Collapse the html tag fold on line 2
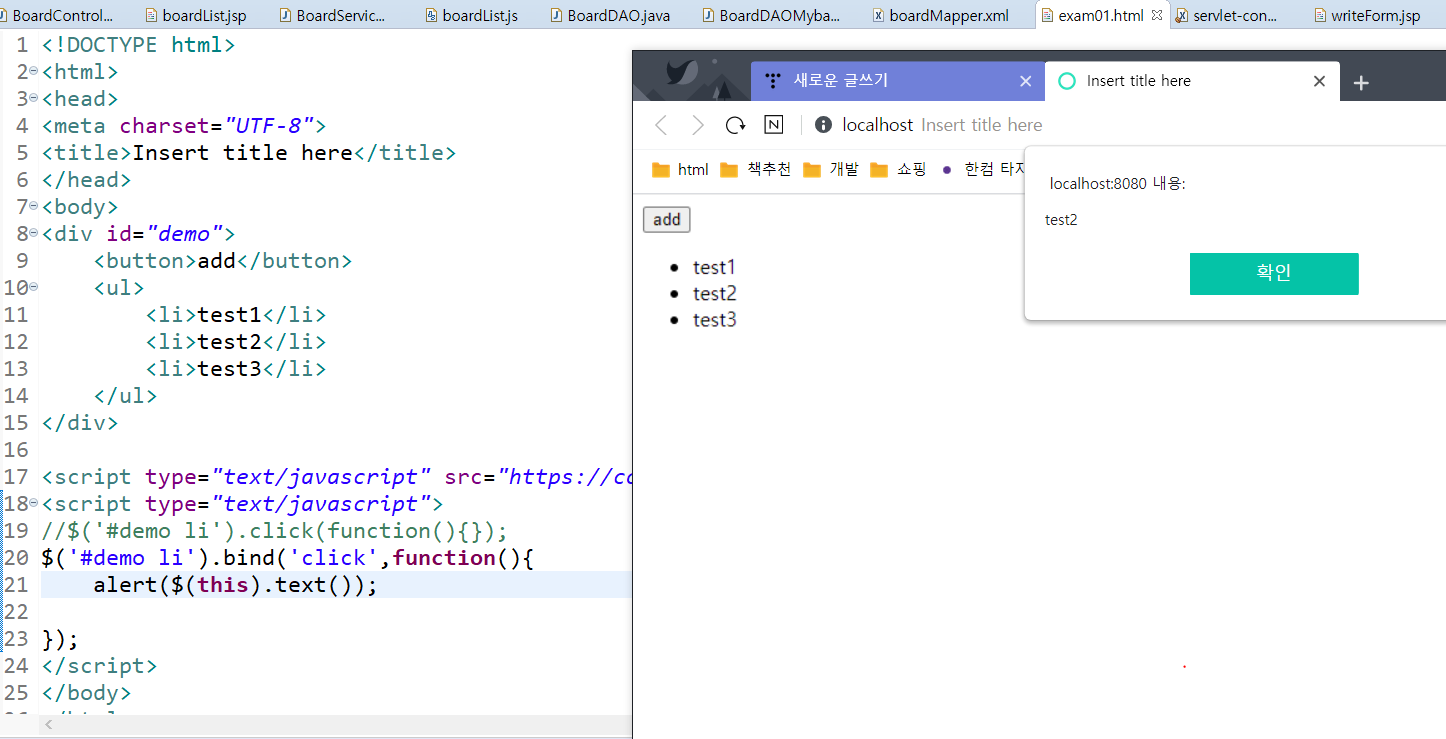Screen dimensions: 1446x739 pos(33,70)
